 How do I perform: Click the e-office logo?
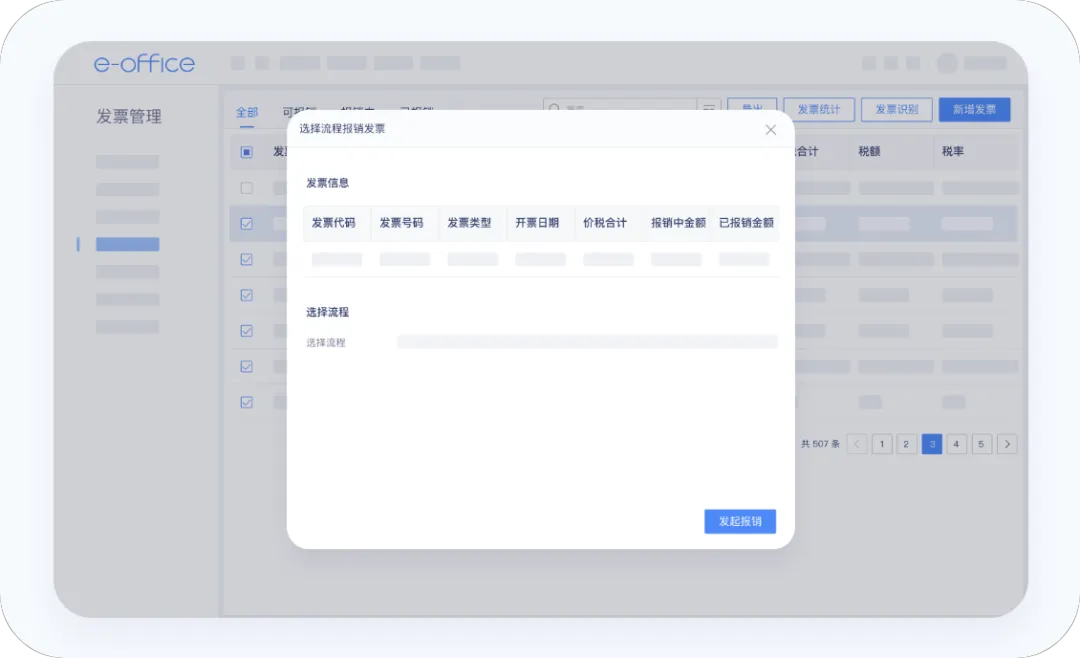coord(144,64)
